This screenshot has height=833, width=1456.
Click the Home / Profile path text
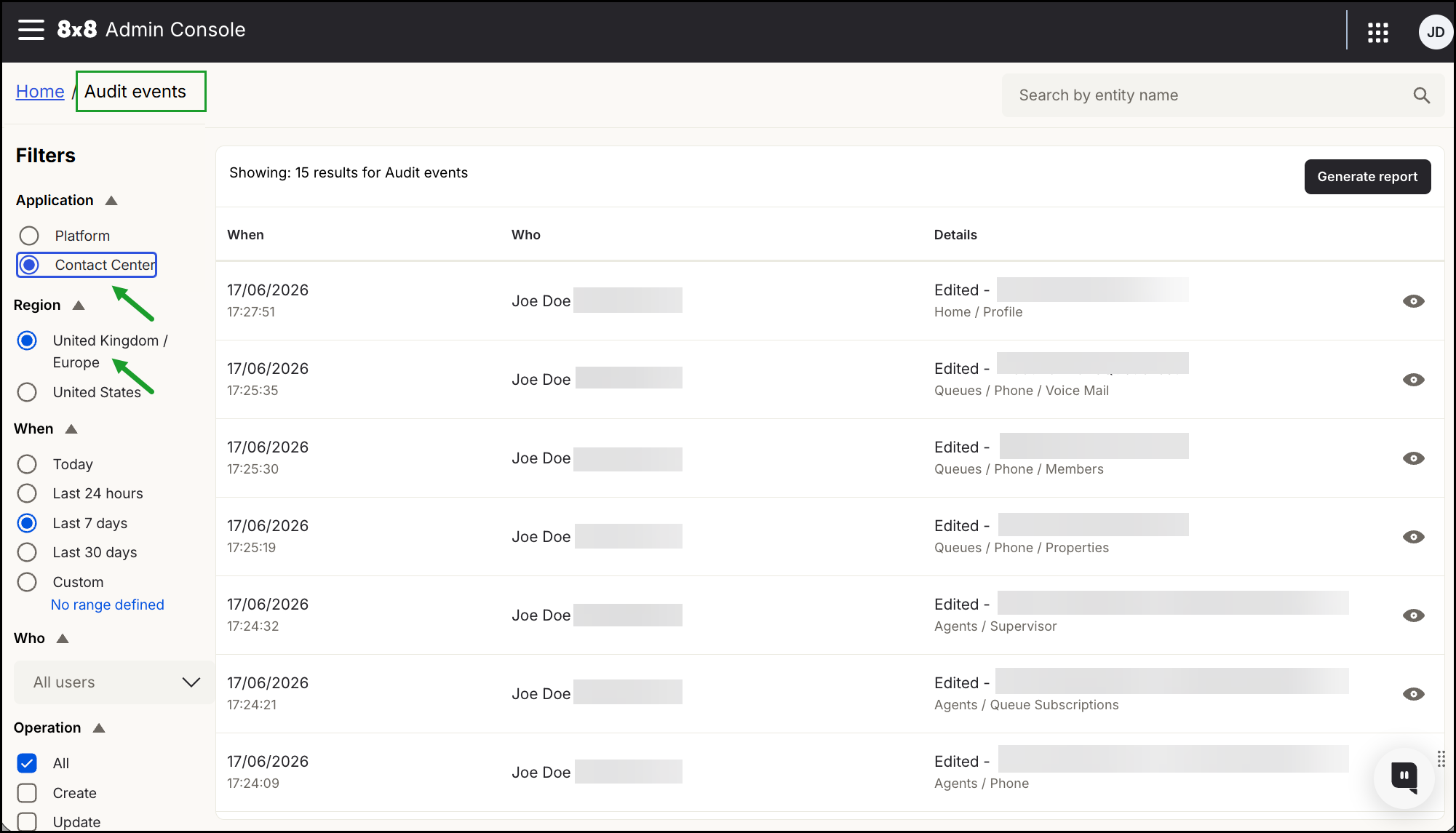point(978,312)
